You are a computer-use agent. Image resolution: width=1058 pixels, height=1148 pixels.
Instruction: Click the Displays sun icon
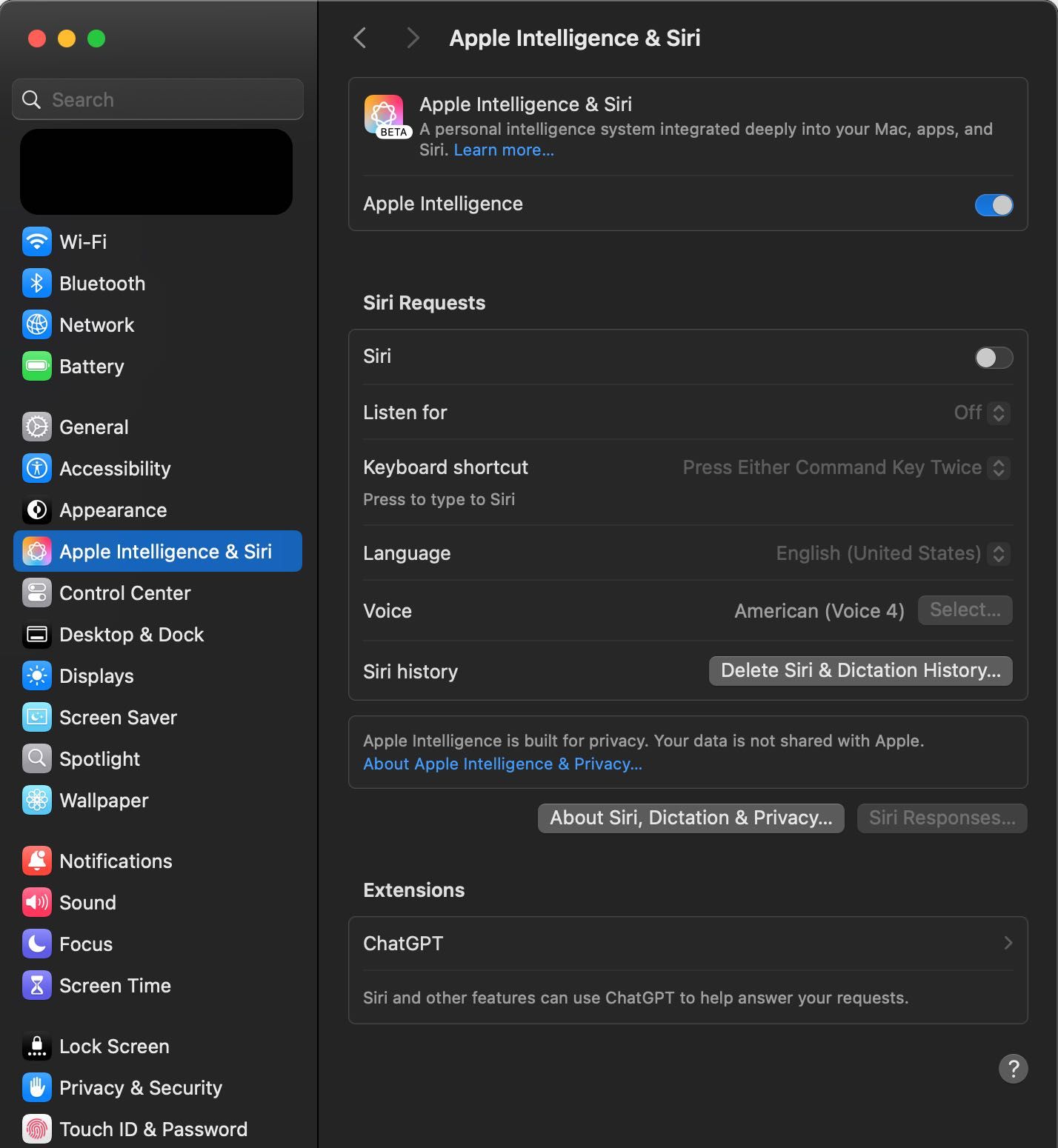pos(37,675)
